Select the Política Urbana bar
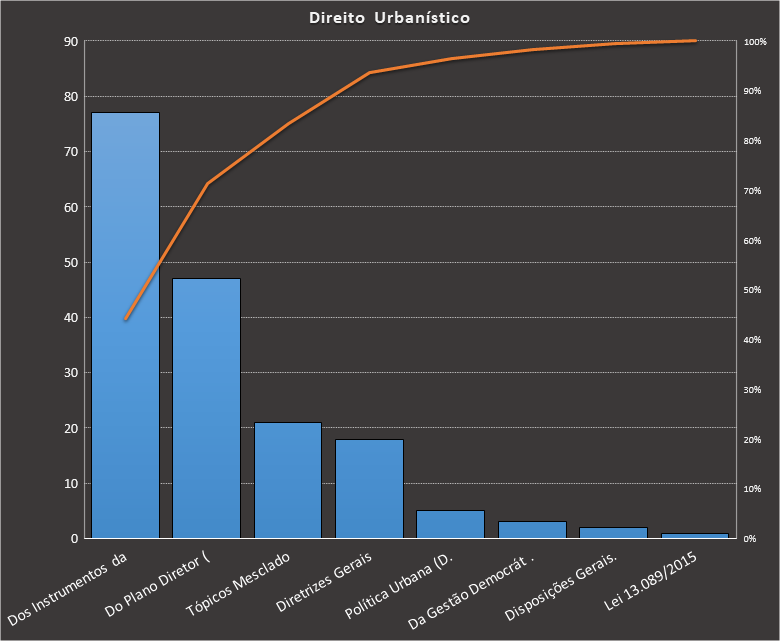 tap(450, 524)
